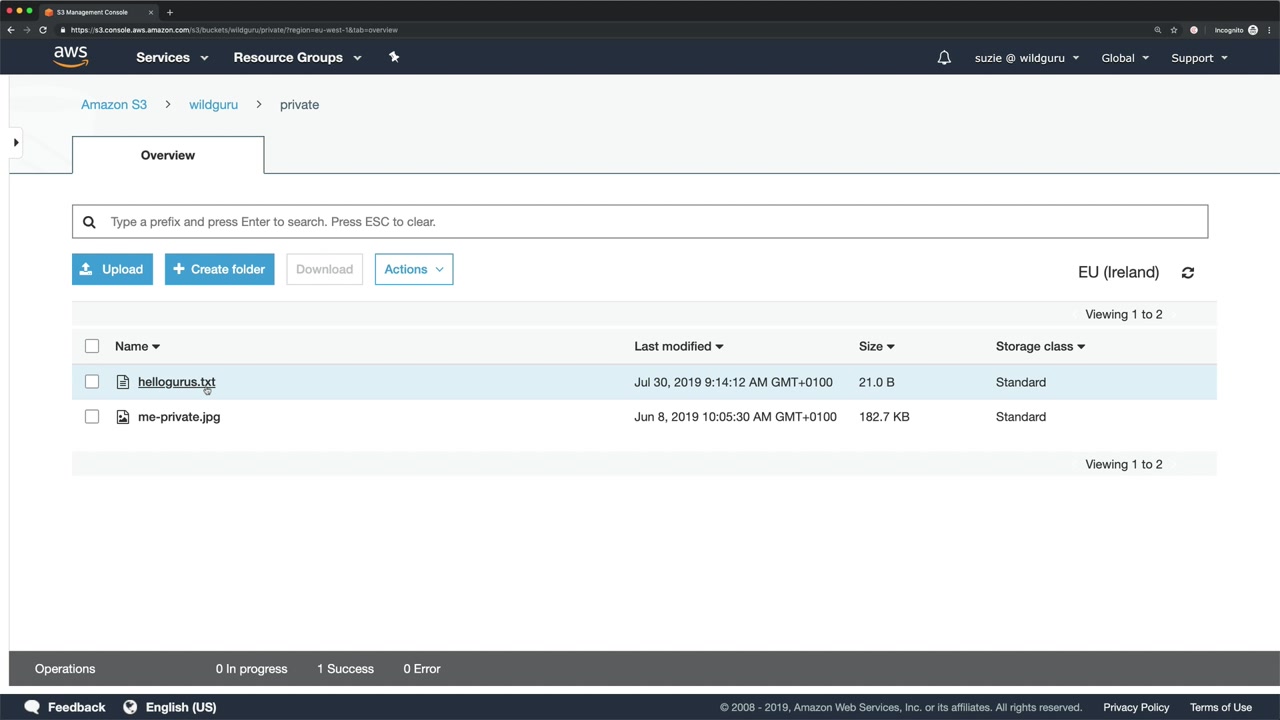Open the Global region dropdown
This screenshot has height=720, width=1280.
[x=1125, y=58]
